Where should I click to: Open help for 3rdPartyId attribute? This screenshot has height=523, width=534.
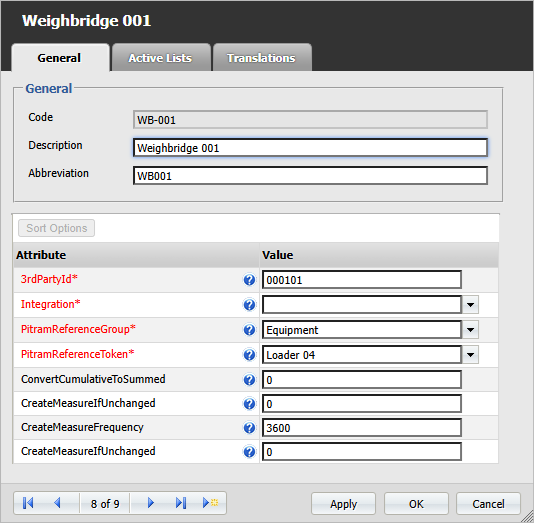tap(249, 280)
